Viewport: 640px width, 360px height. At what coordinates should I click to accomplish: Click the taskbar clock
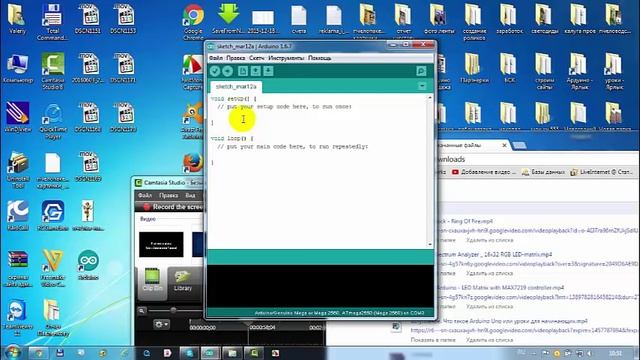(615, 353)
